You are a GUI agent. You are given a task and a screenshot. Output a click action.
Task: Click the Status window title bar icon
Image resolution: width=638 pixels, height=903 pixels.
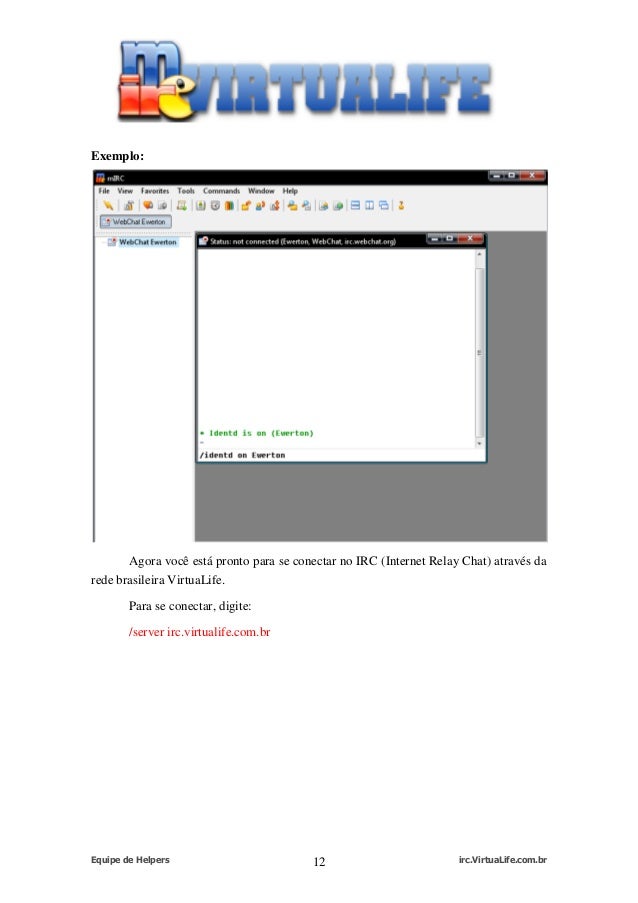point(203,241)
